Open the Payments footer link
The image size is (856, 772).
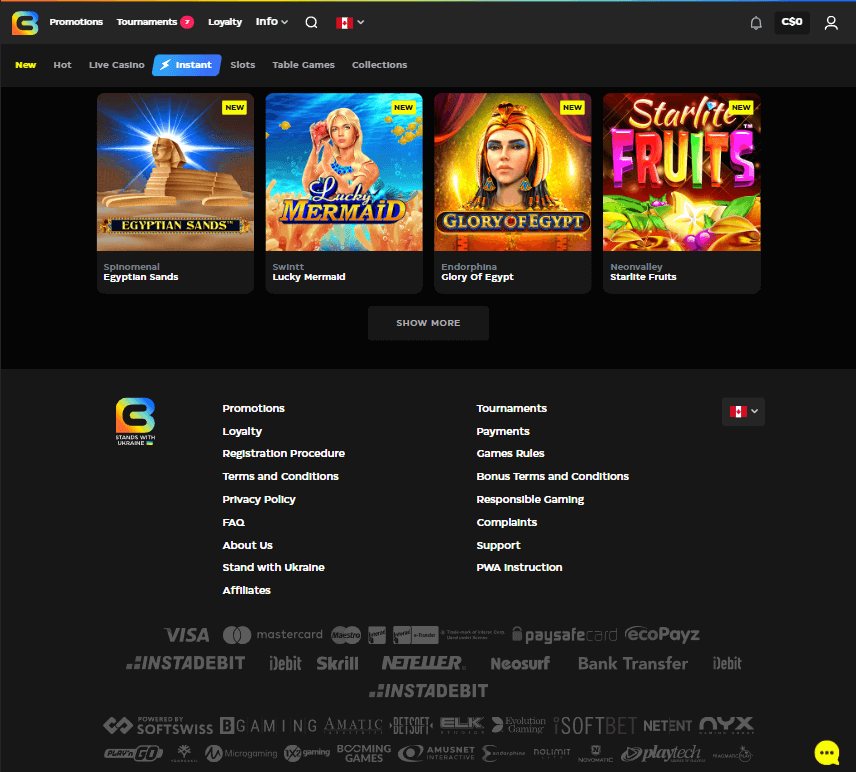point(503,431)
